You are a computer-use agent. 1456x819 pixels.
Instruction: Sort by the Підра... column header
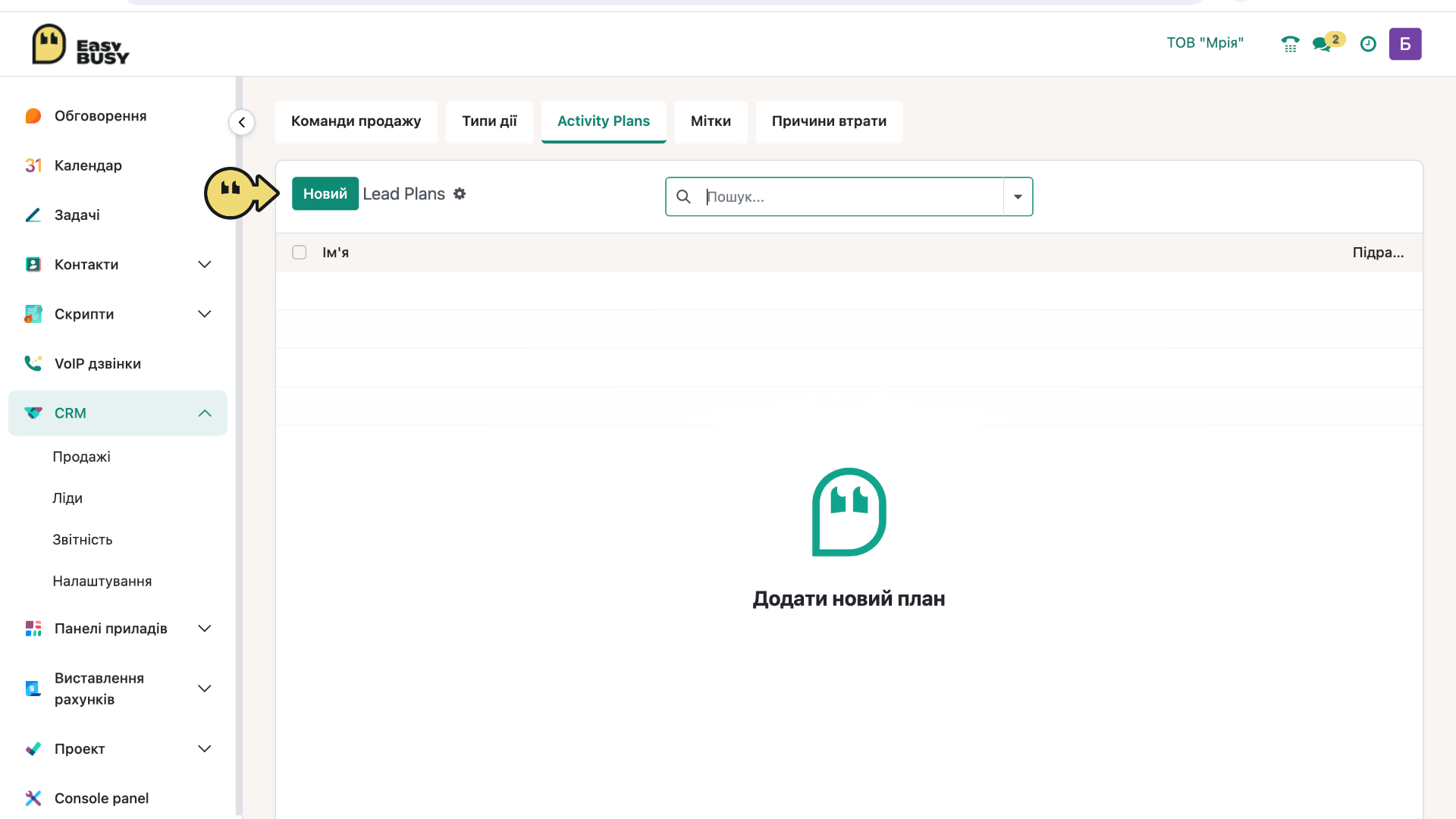1378,253
